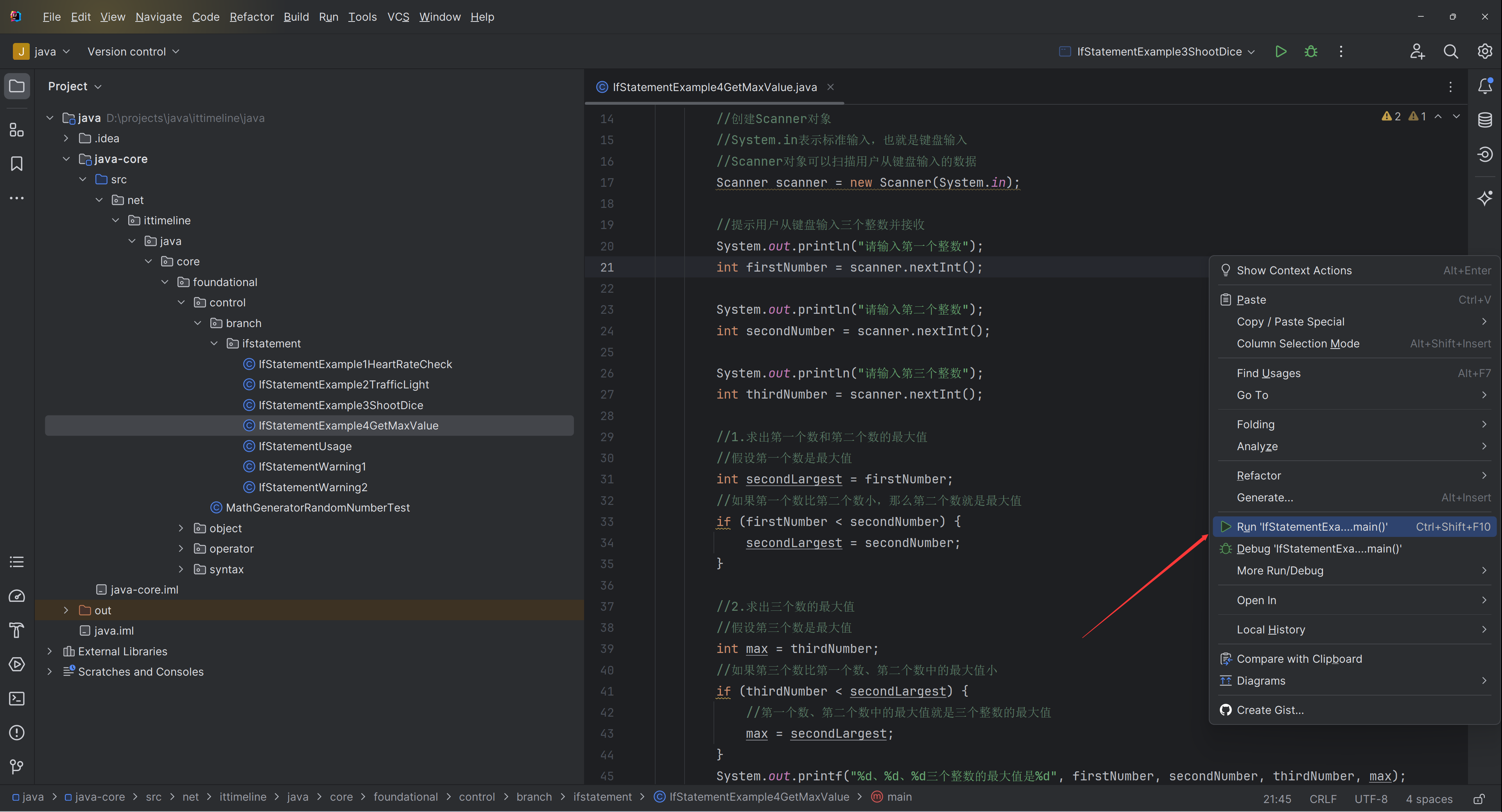Open the Services tool window icon

pos(17,664)
